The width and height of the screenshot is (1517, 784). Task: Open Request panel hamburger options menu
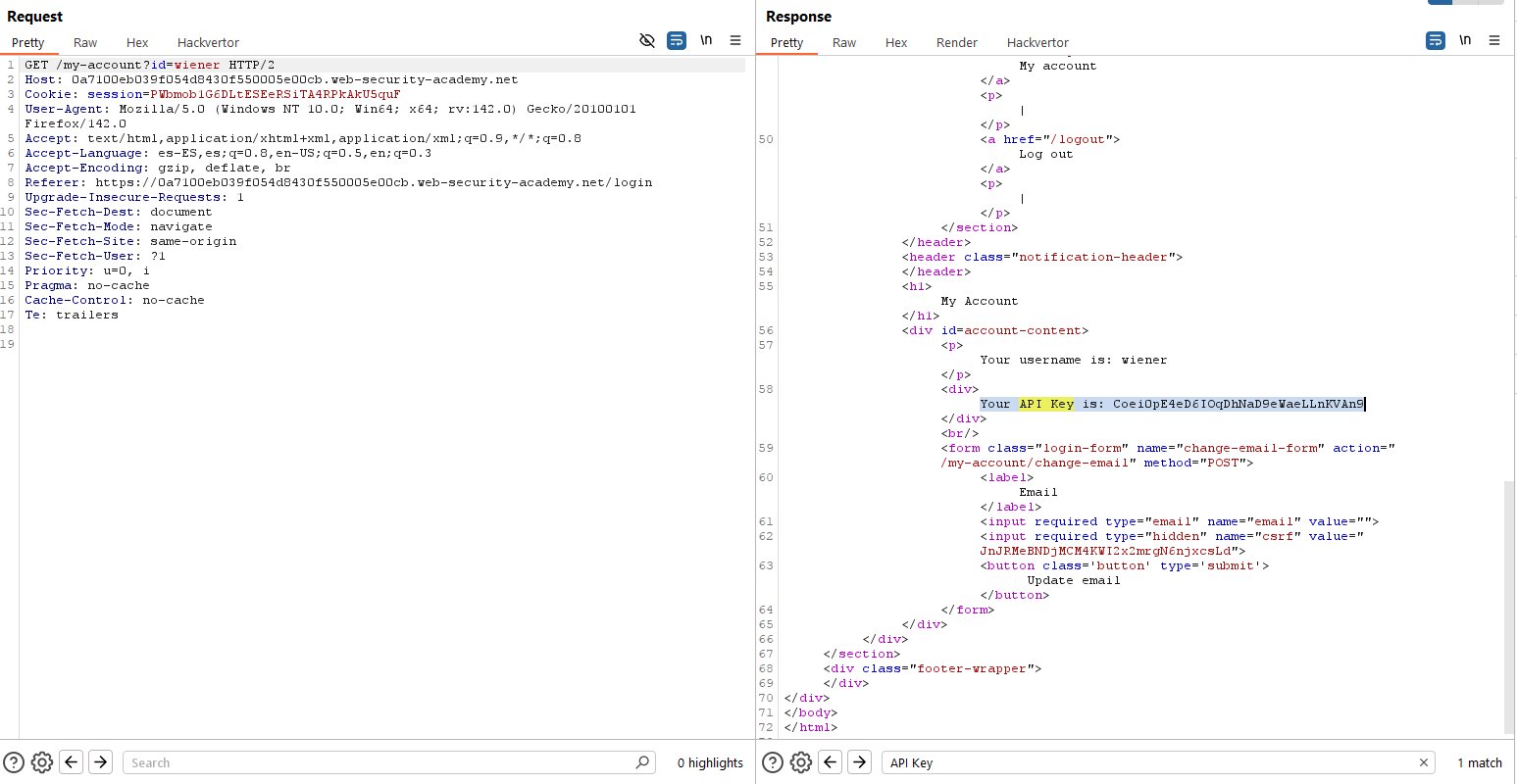735,40
